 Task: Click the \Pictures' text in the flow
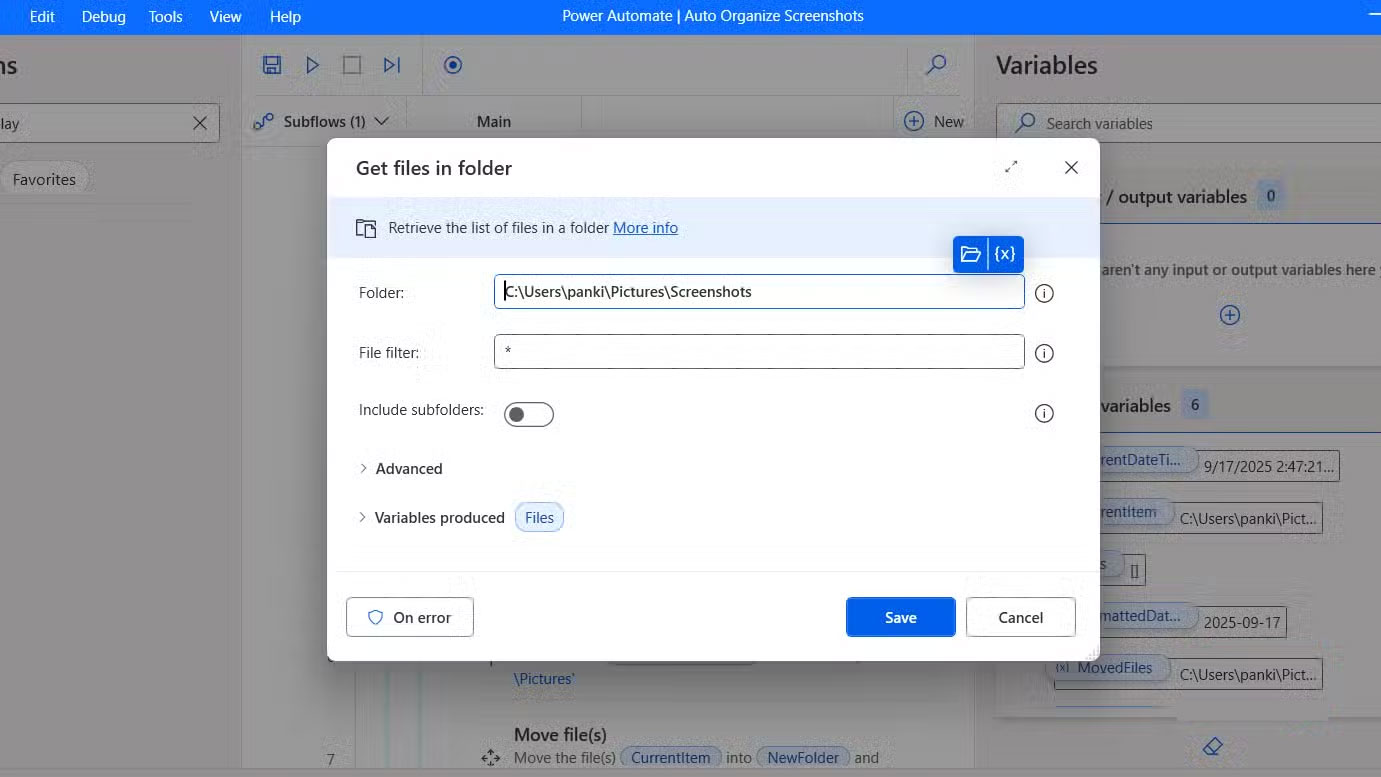click(x=544, y=679)
